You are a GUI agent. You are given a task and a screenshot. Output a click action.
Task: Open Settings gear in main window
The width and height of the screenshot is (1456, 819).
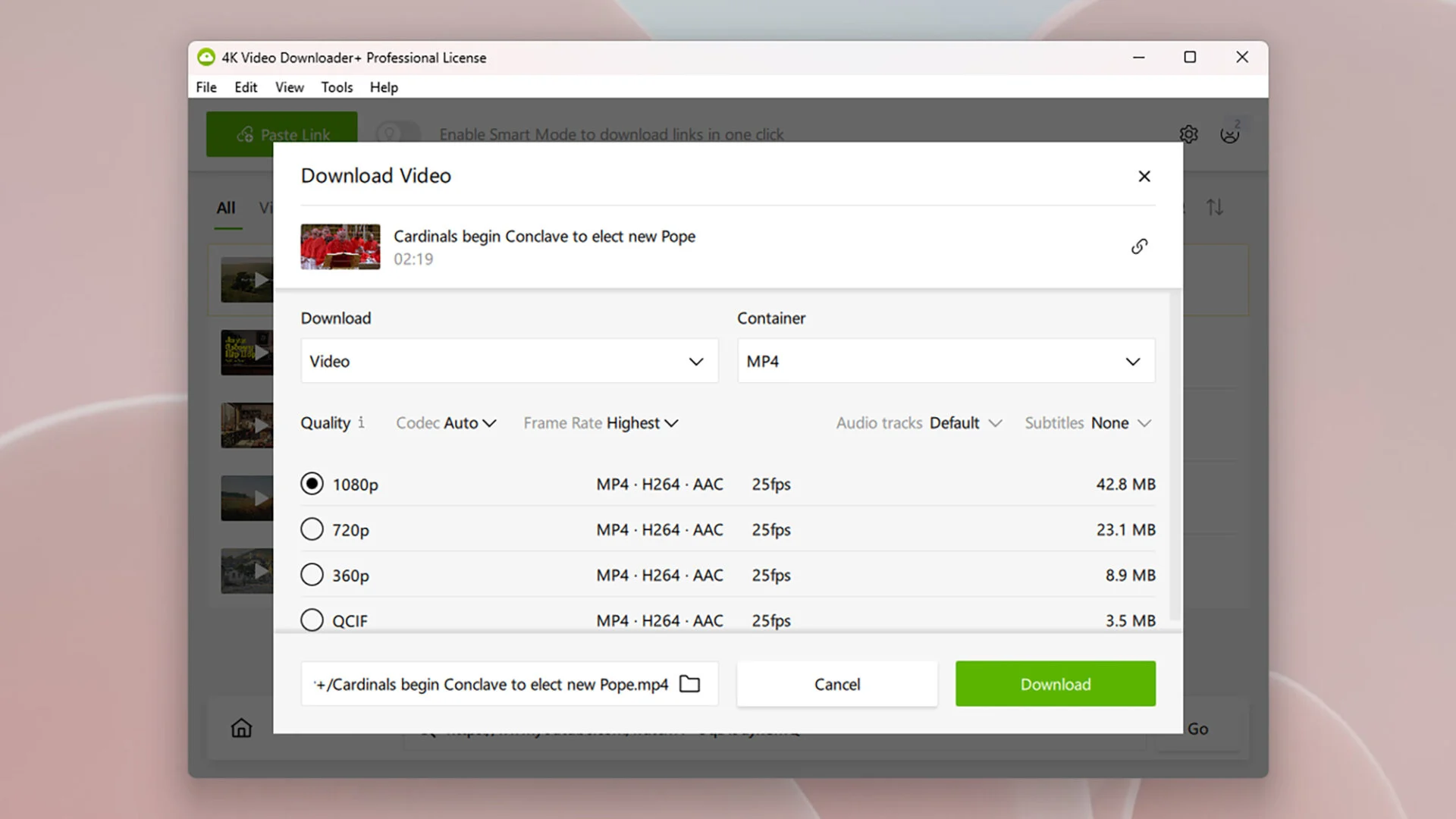click(x=1188, y=134)
